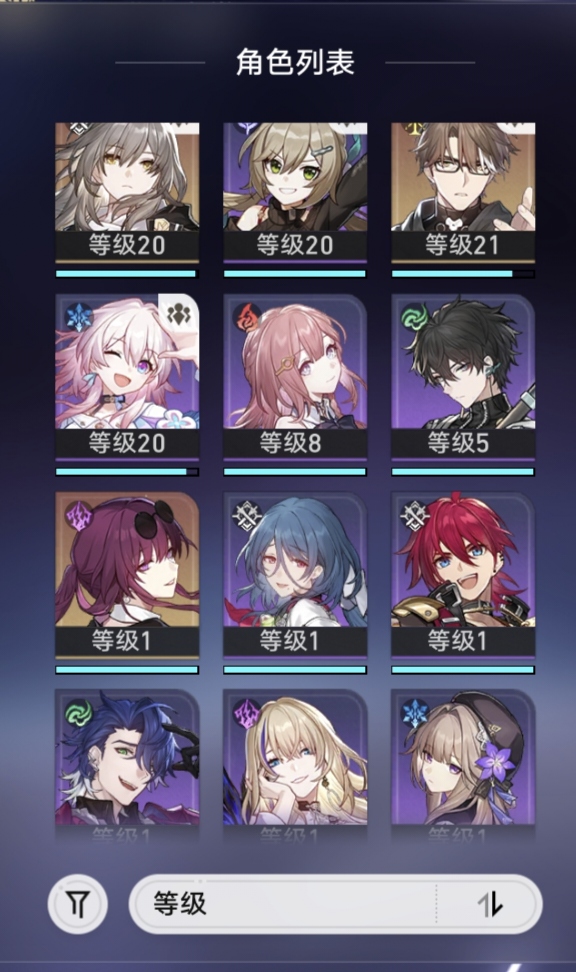Select the glasses-wearing level 21 character
This screenshot has height=972, width=576.
coord(463,192)
